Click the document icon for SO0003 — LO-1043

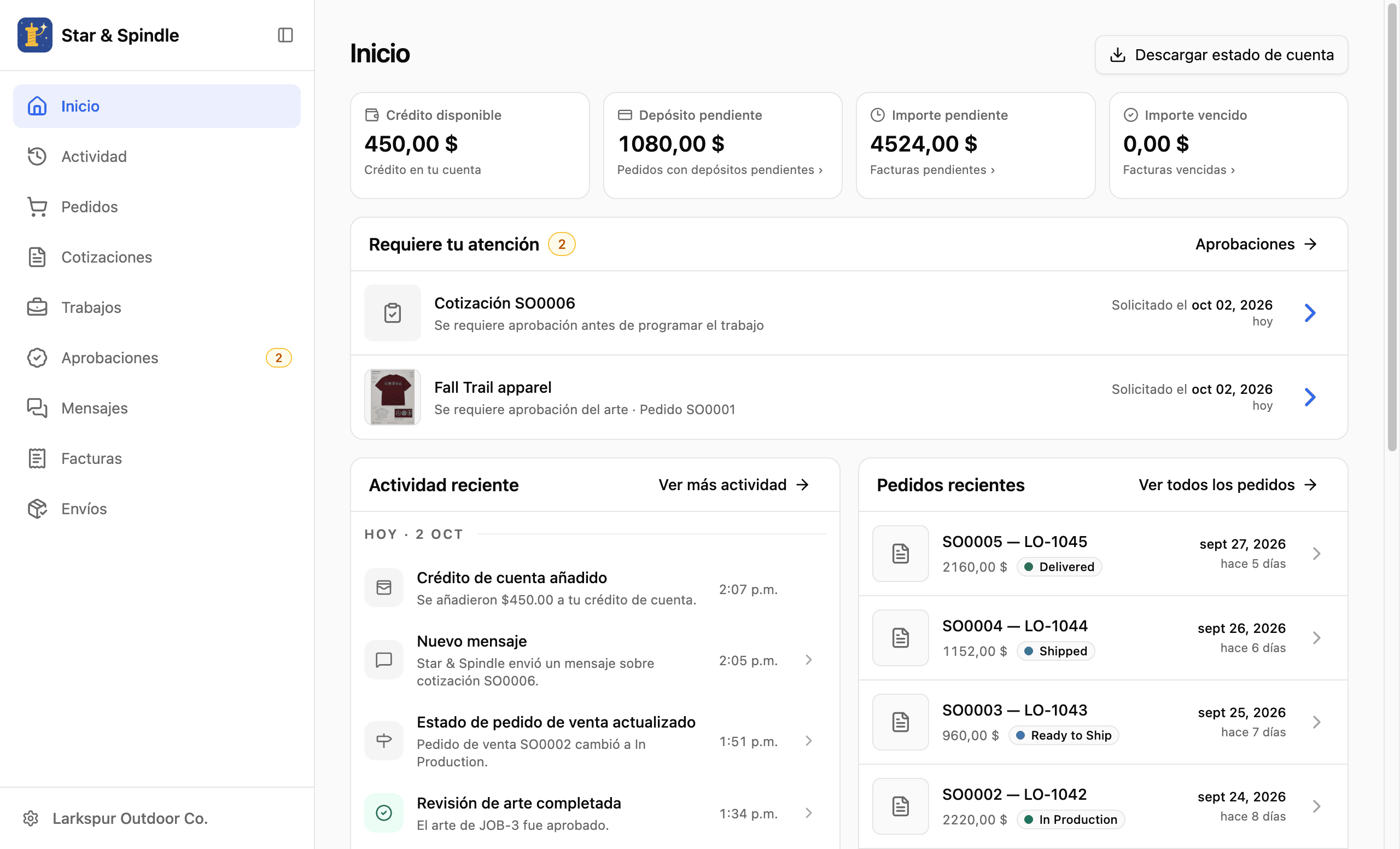pyautogui.click(x=901, y=722)
